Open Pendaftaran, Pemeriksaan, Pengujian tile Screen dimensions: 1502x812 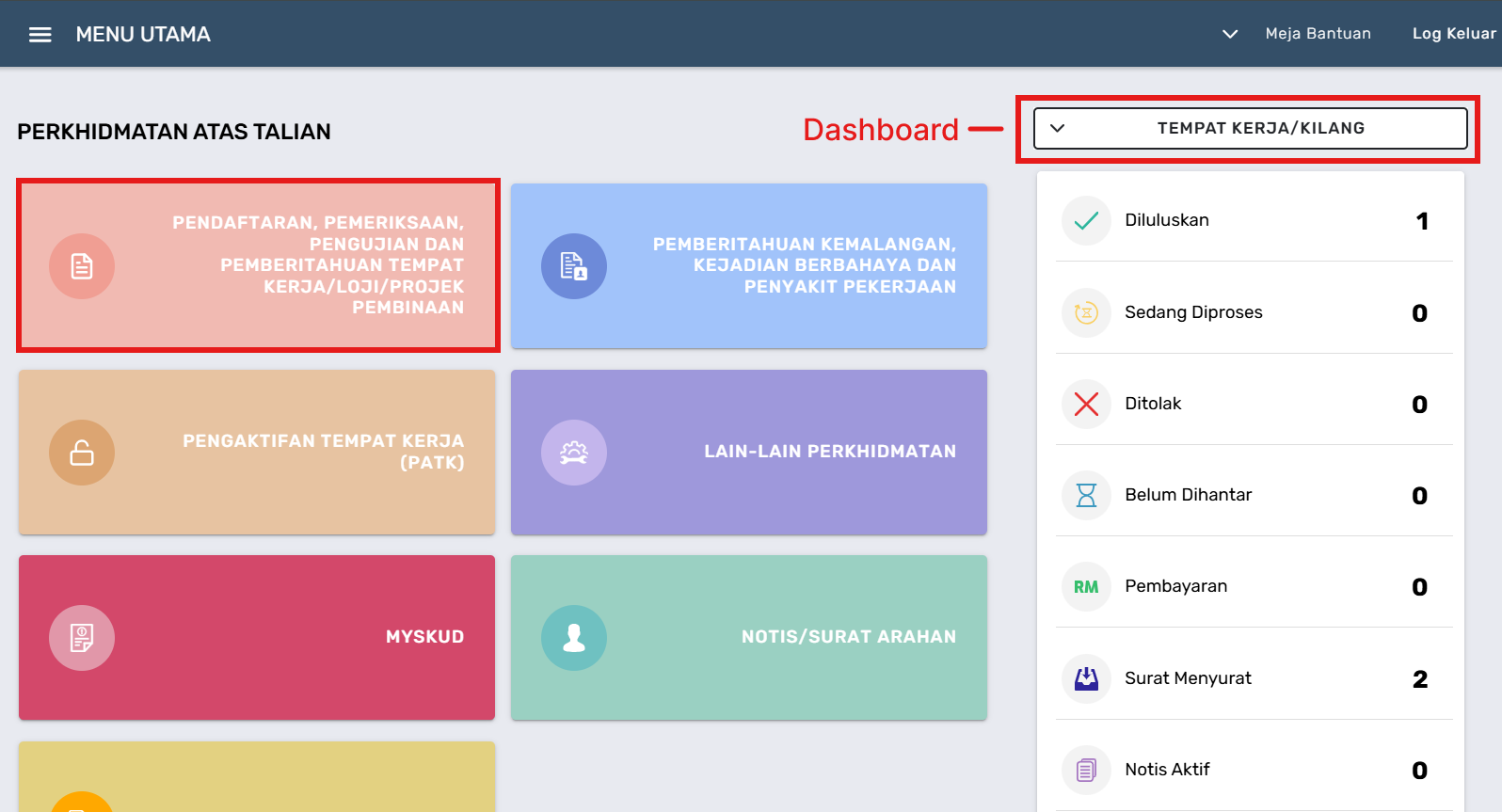tap(257, 266)
